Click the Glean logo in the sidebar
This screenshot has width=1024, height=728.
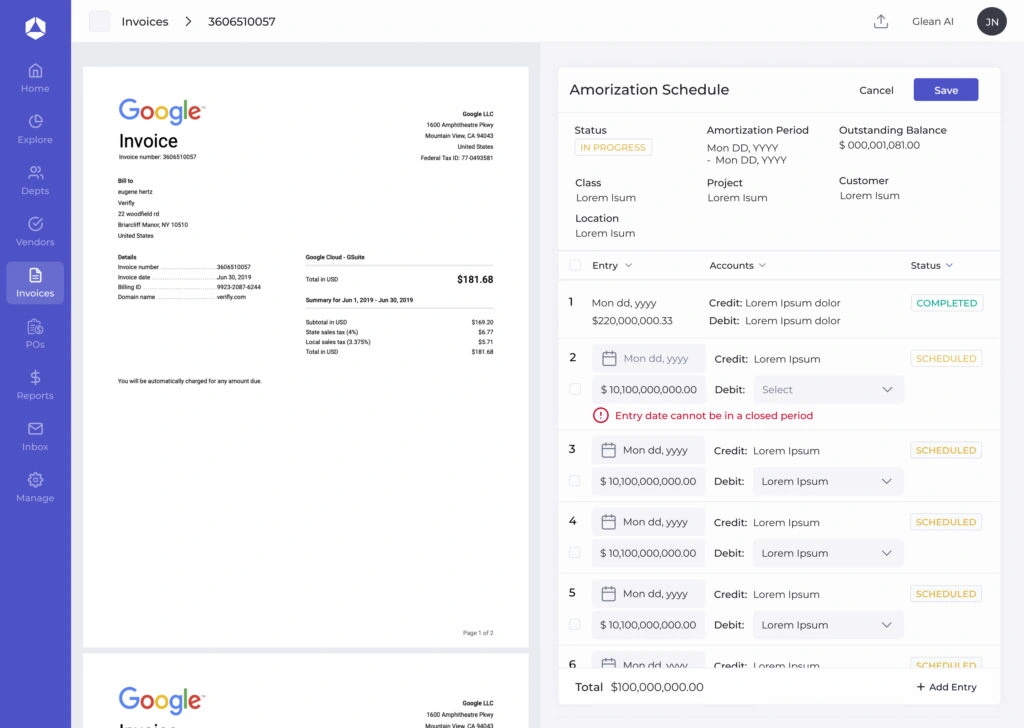pos(35,27)
